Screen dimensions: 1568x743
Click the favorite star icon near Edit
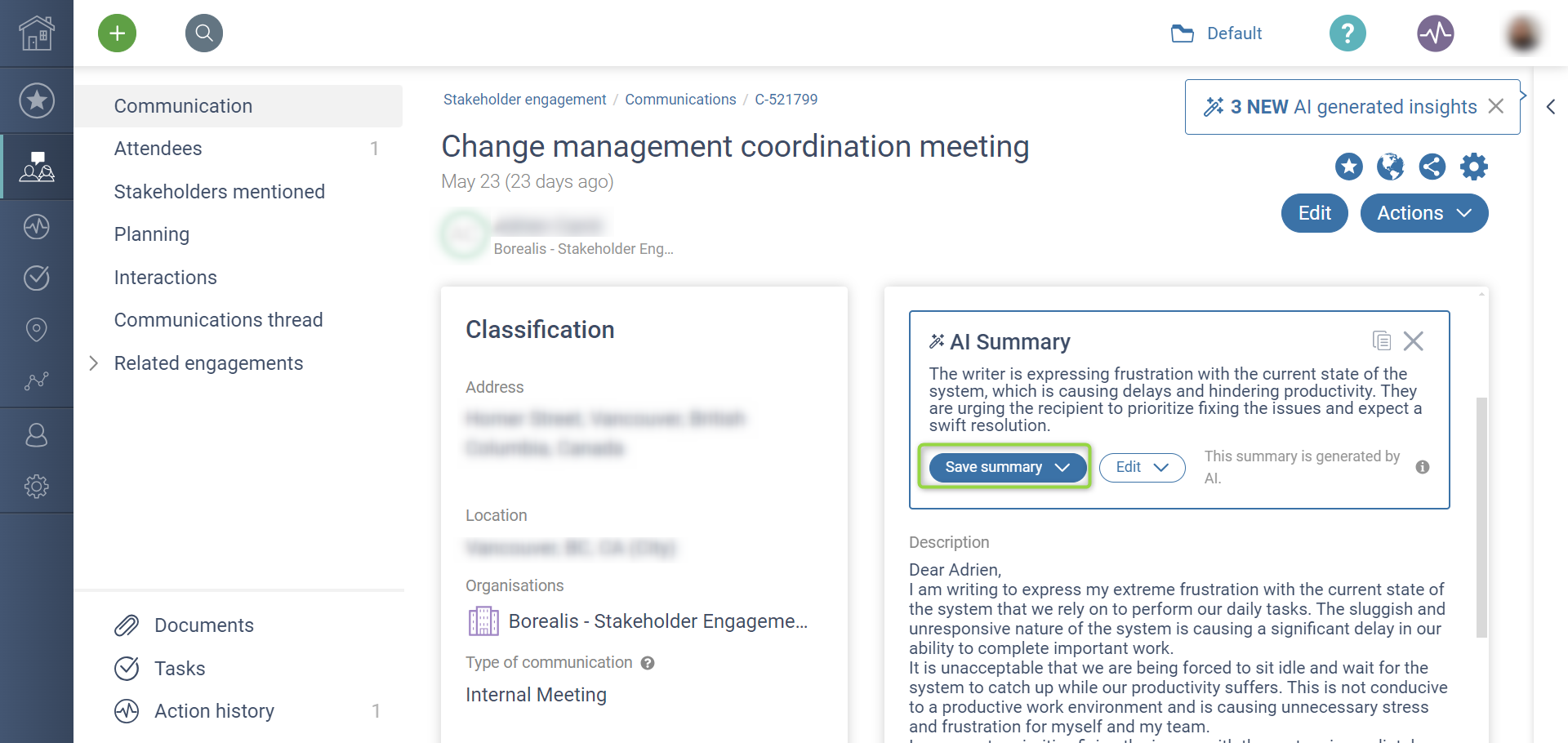point(1348,167)
